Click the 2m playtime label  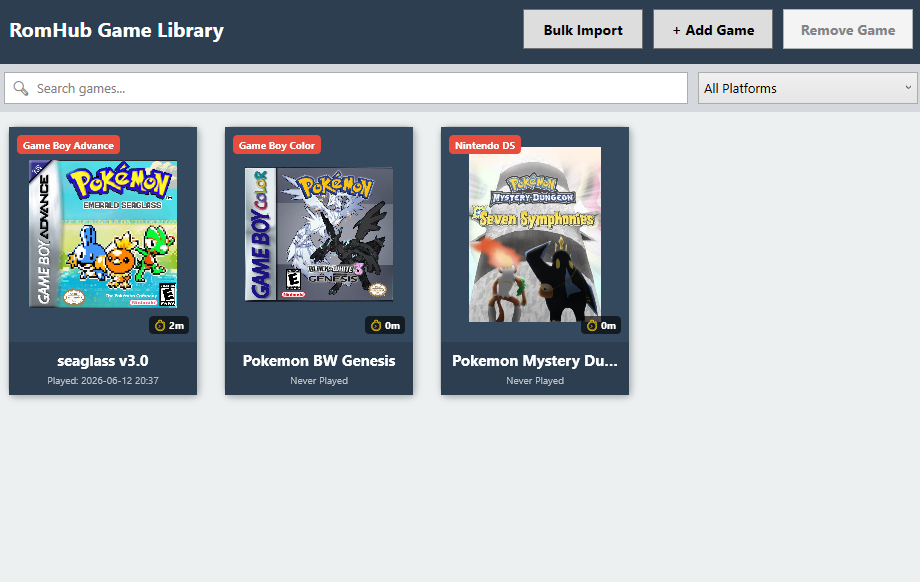[176, 326]
